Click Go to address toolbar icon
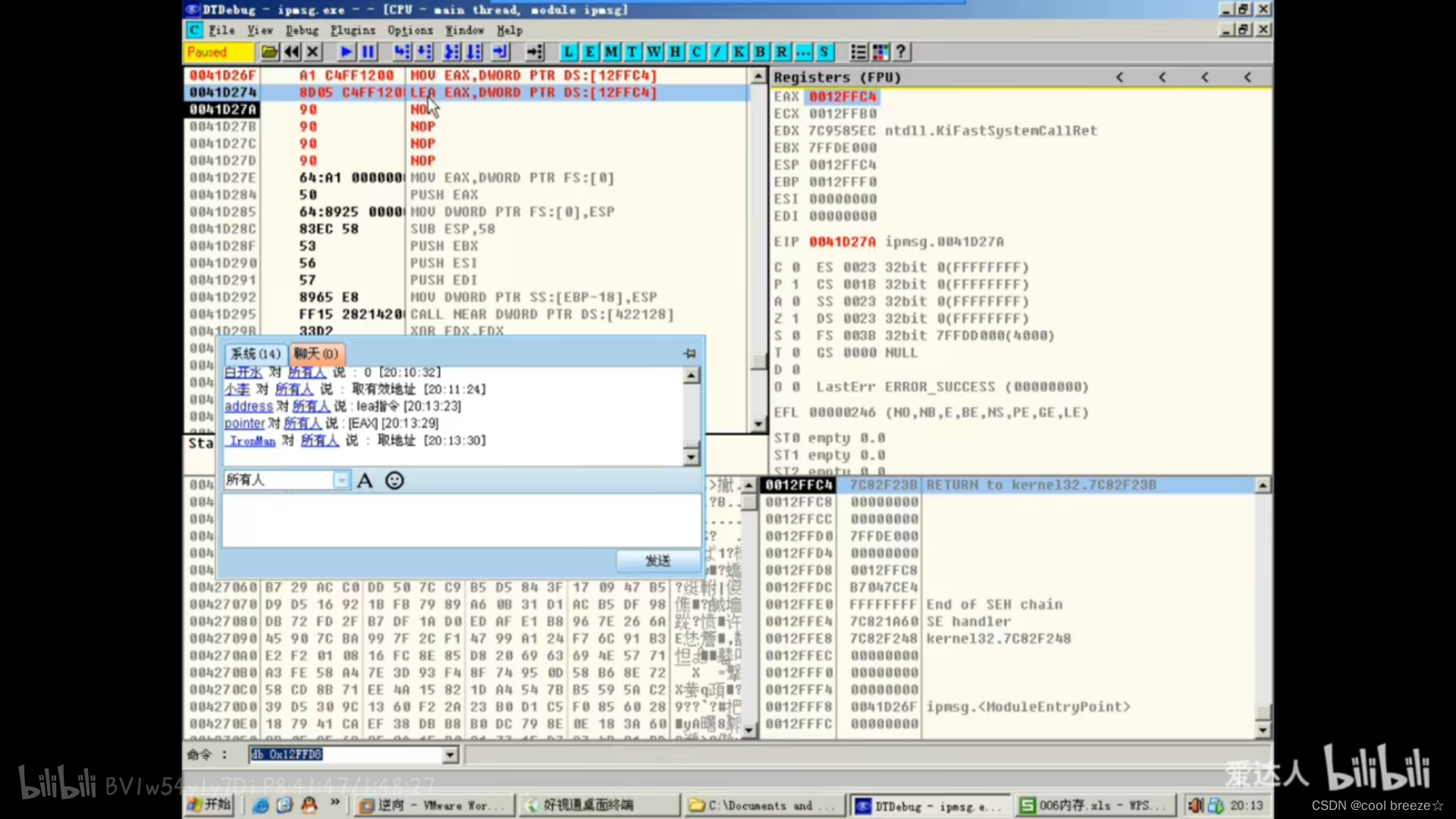Screen dimensions: 1456x819 point(535,52)
